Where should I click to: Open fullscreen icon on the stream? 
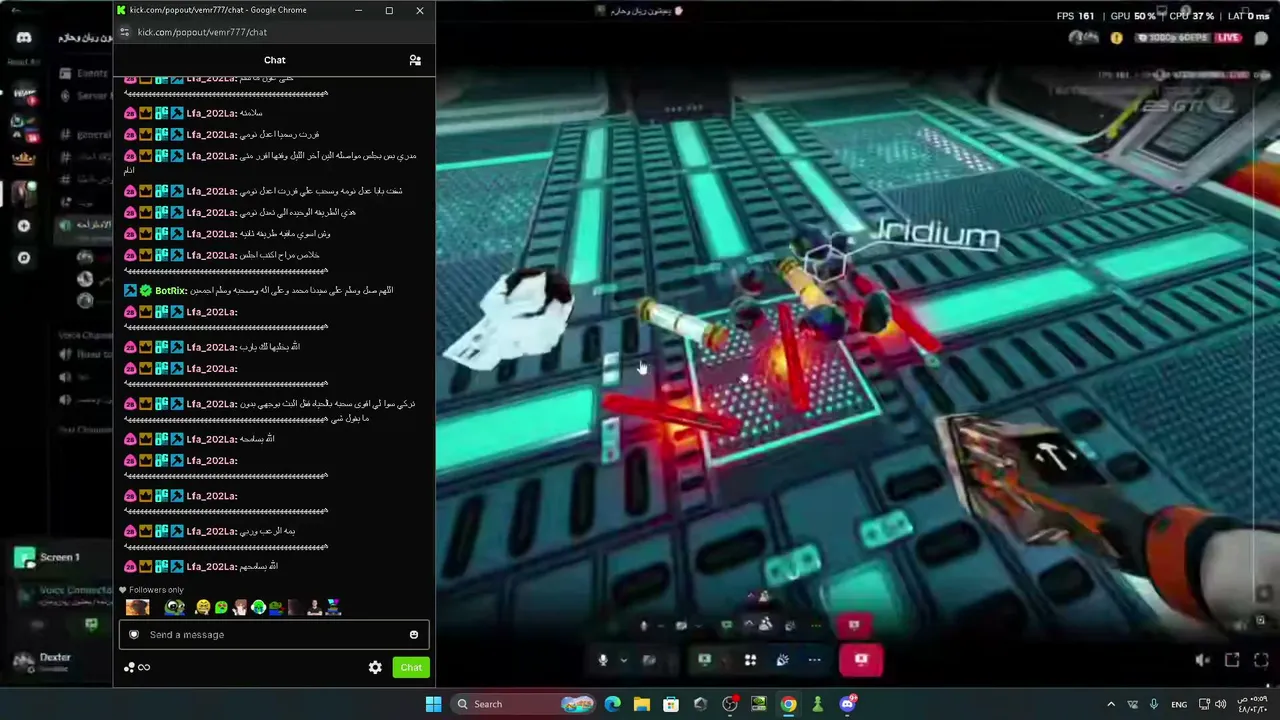pos(1261,660)
